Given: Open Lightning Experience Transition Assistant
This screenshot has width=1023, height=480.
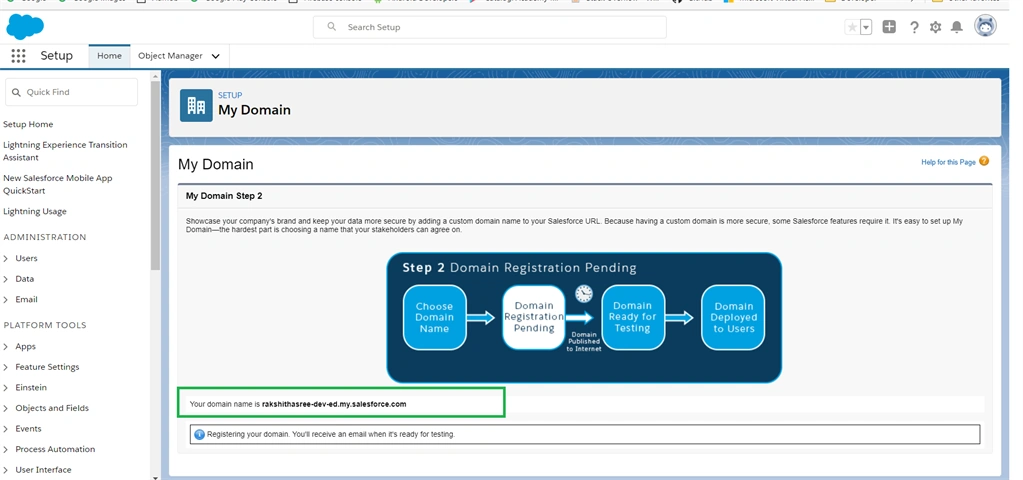Looking at the screenshot, I should [65, 151].
